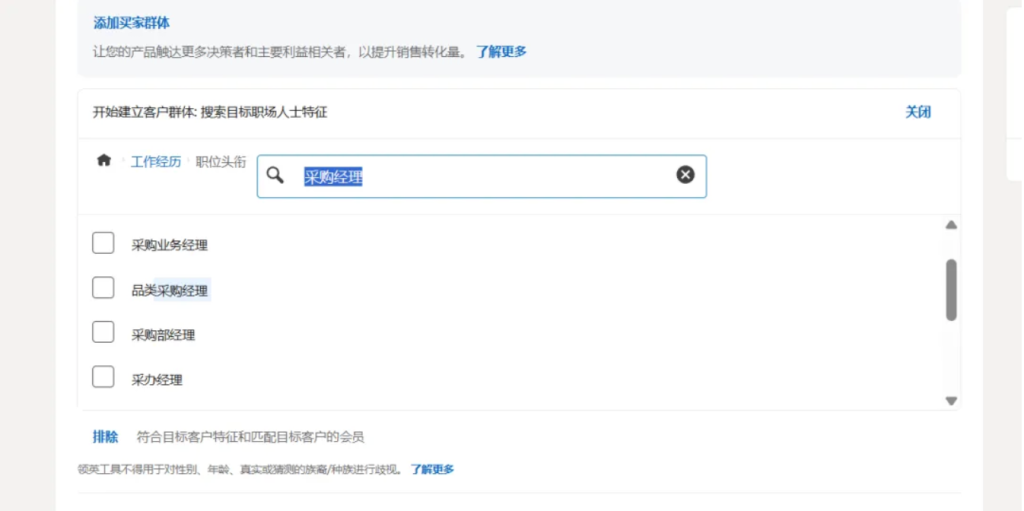The image size is (1024, 511).
Task: Click the 排除 link
Action: 105,437
